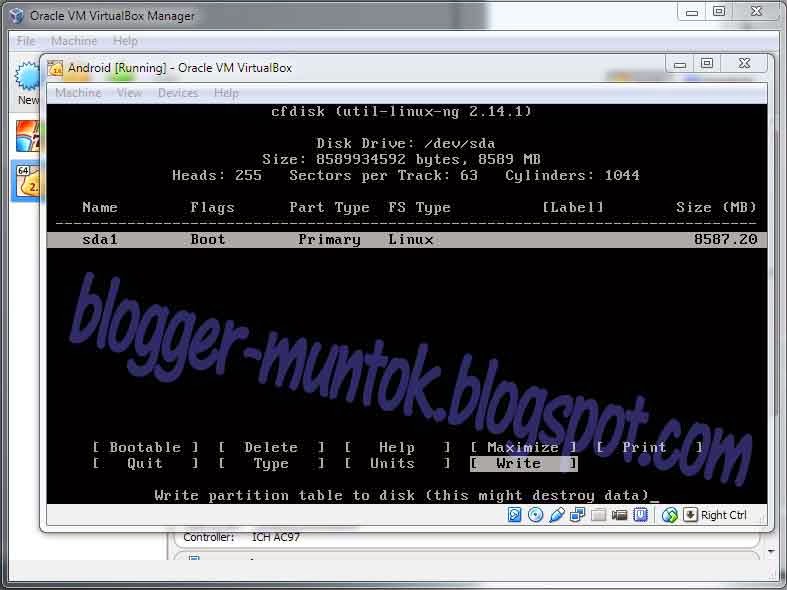
Task: Open Help menu in VirtualBox Manager
Action: (x=125, y=41)
